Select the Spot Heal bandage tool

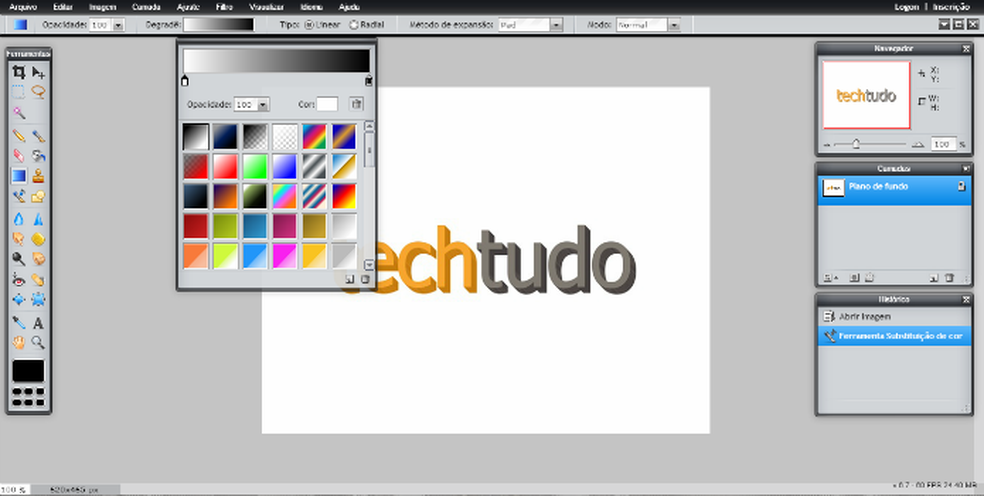38,279
